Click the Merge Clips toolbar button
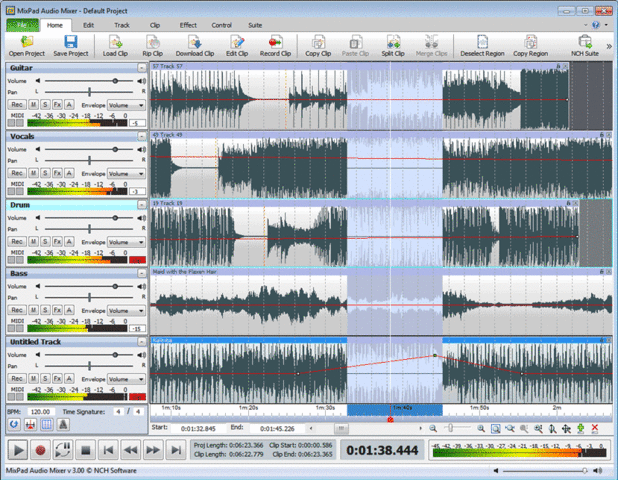Screen dimensions: 618x480 (432, 46)
